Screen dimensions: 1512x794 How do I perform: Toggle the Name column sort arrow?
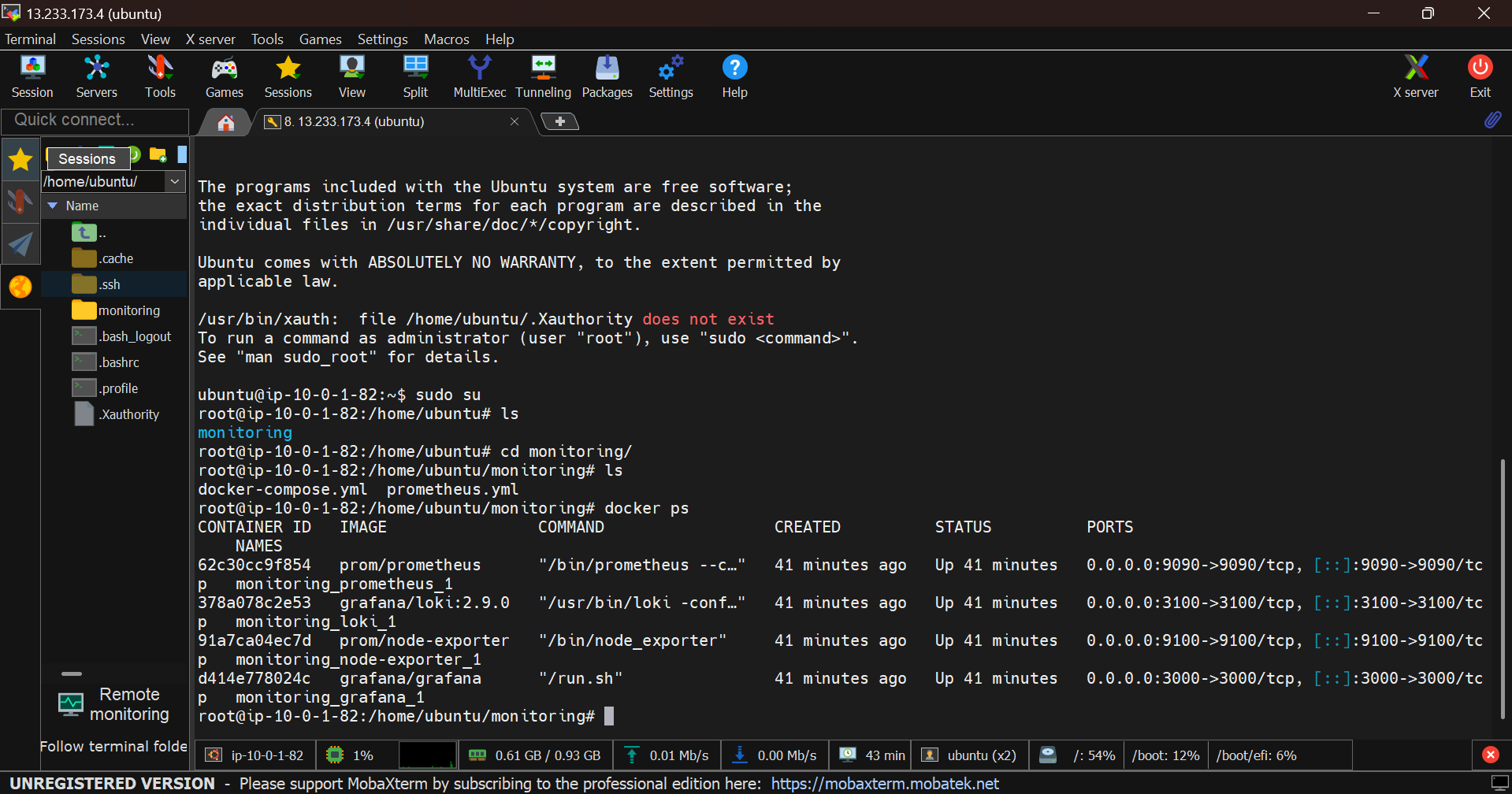click(53, 206)
